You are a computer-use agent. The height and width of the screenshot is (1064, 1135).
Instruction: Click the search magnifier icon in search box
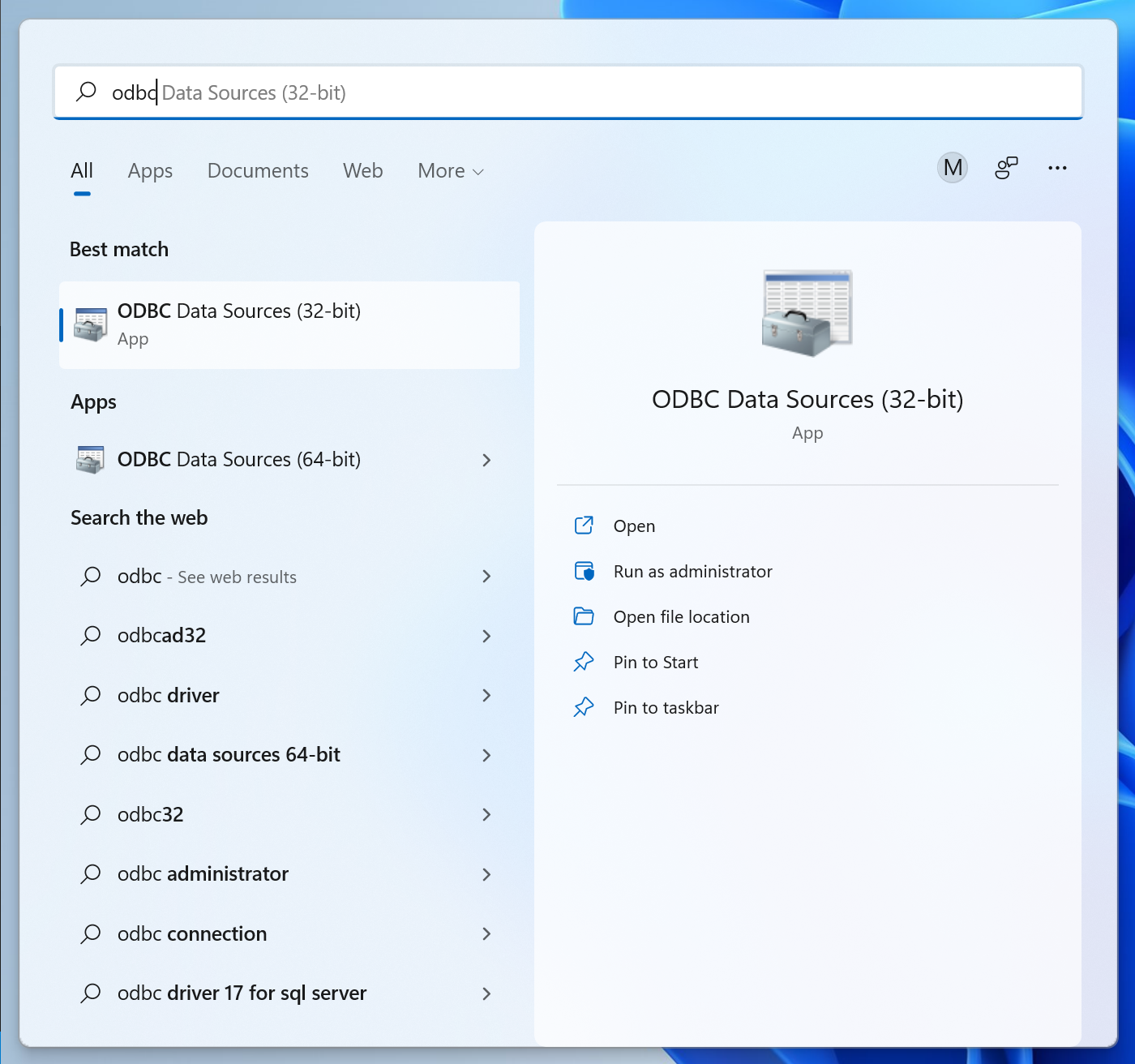(x=86, y=92)
